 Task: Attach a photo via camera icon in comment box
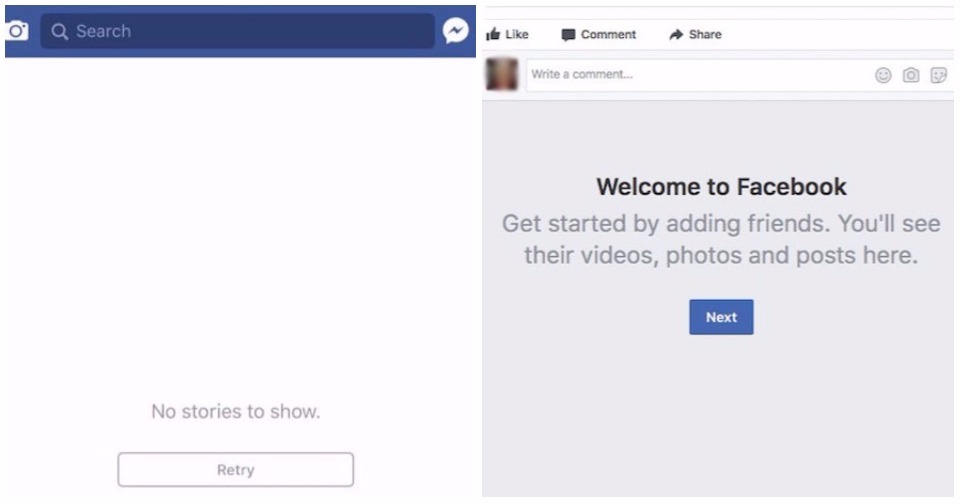coord(911,75)
